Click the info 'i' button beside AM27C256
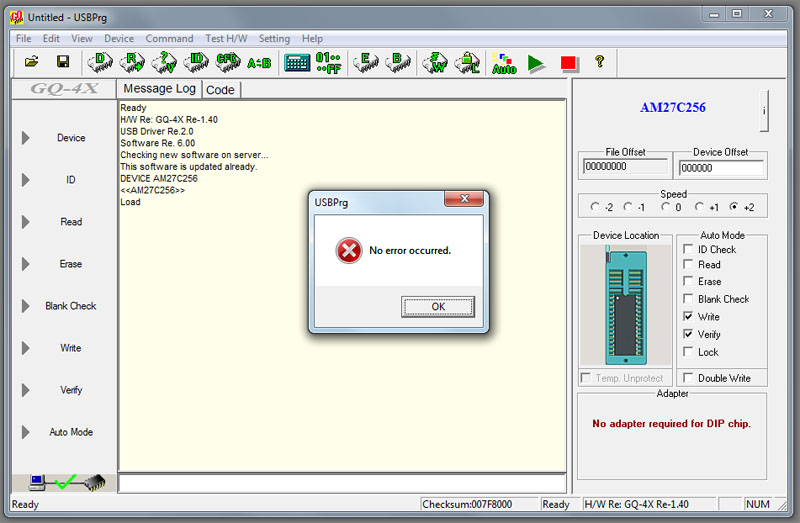This screenshot has height=523, width=800. point(764,111)
